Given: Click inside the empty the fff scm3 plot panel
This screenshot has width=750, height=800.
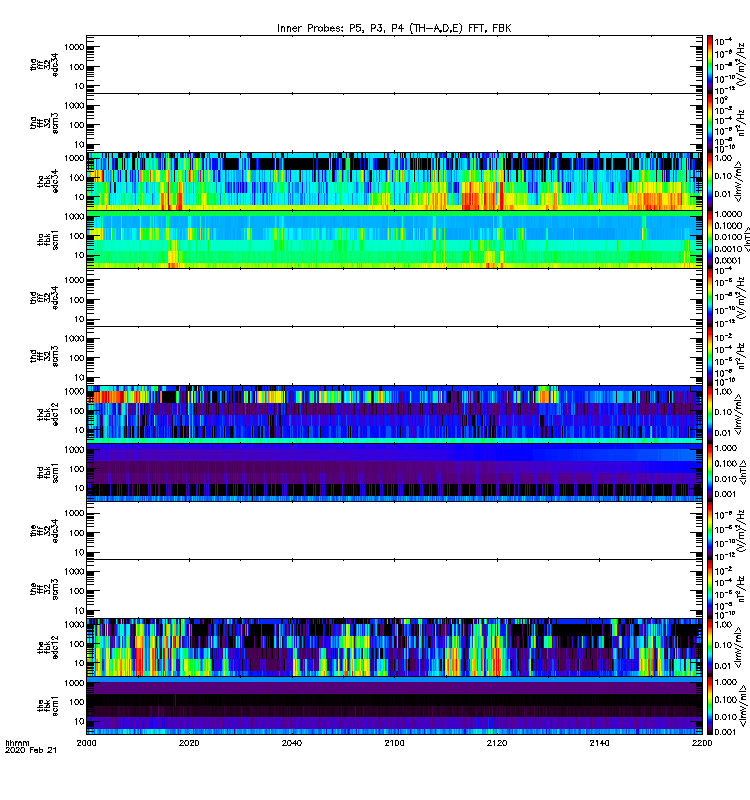Looking at the screenshot, I should click(x=394, y=589).
